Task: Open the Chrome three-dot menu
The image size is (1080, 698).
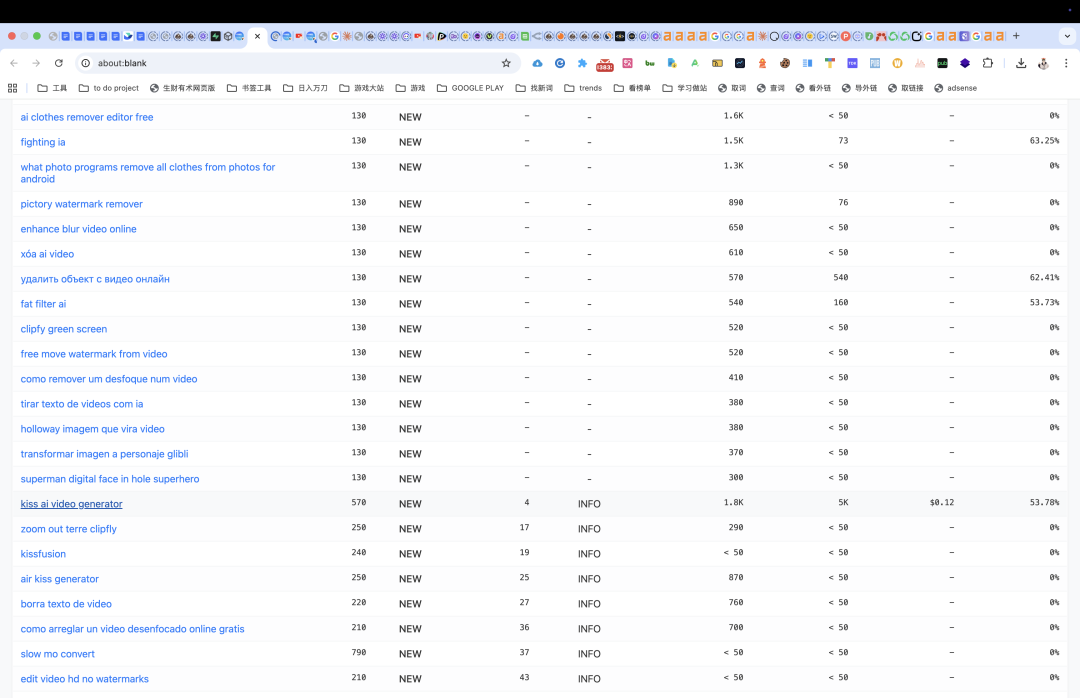Action: 1066,63
